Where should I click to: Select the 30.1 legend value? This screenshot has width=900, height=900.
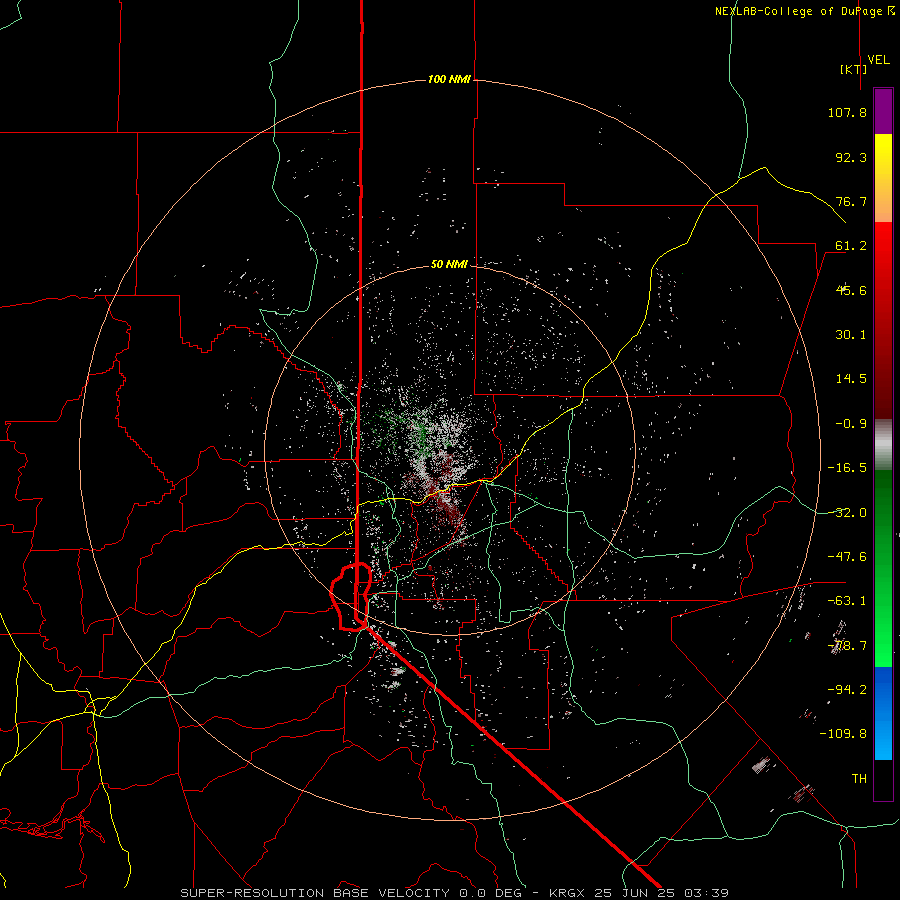(851, 335)
